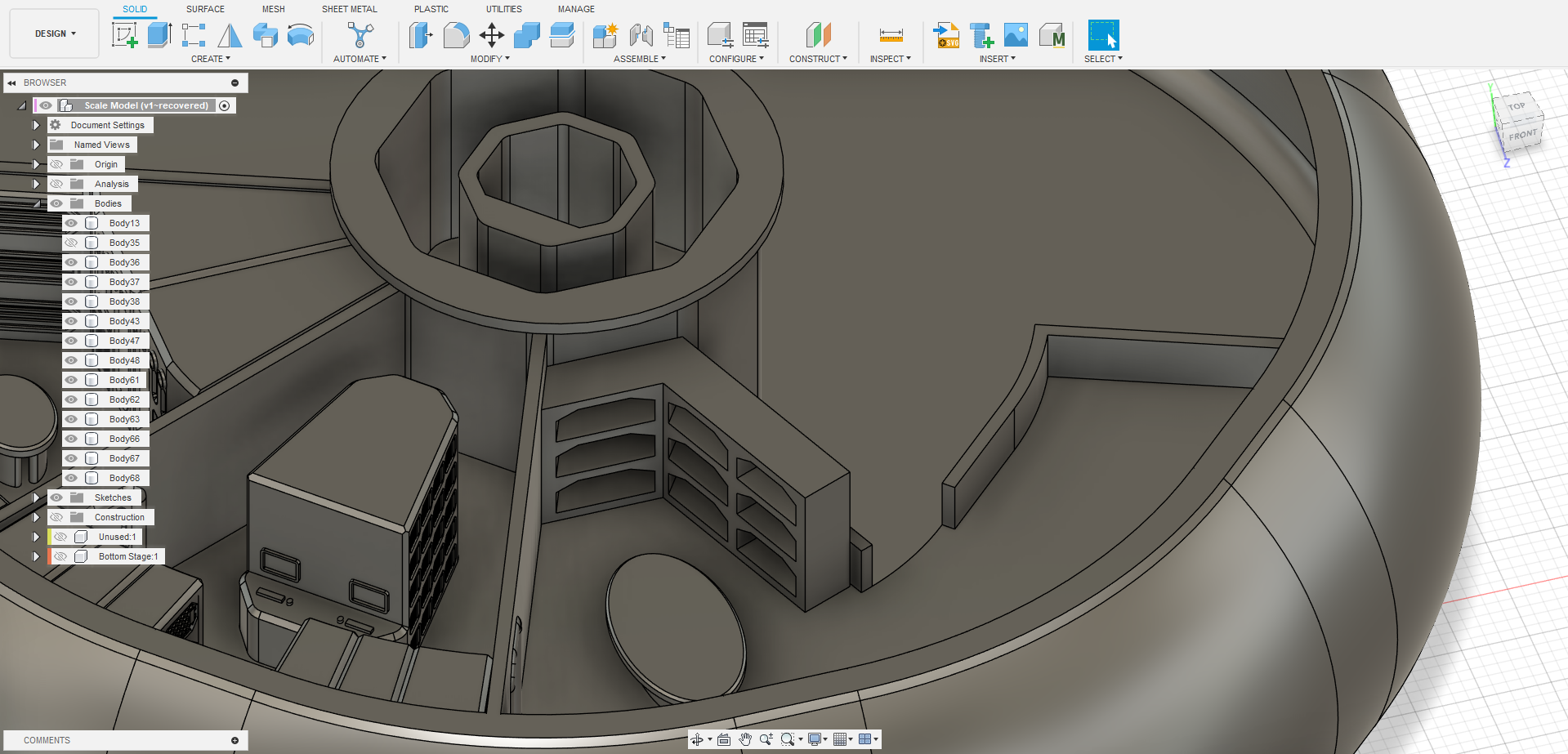This screenshot has width=1568, height=754.
Task: Open the Automate tool icon
Action: pos(360,35)
